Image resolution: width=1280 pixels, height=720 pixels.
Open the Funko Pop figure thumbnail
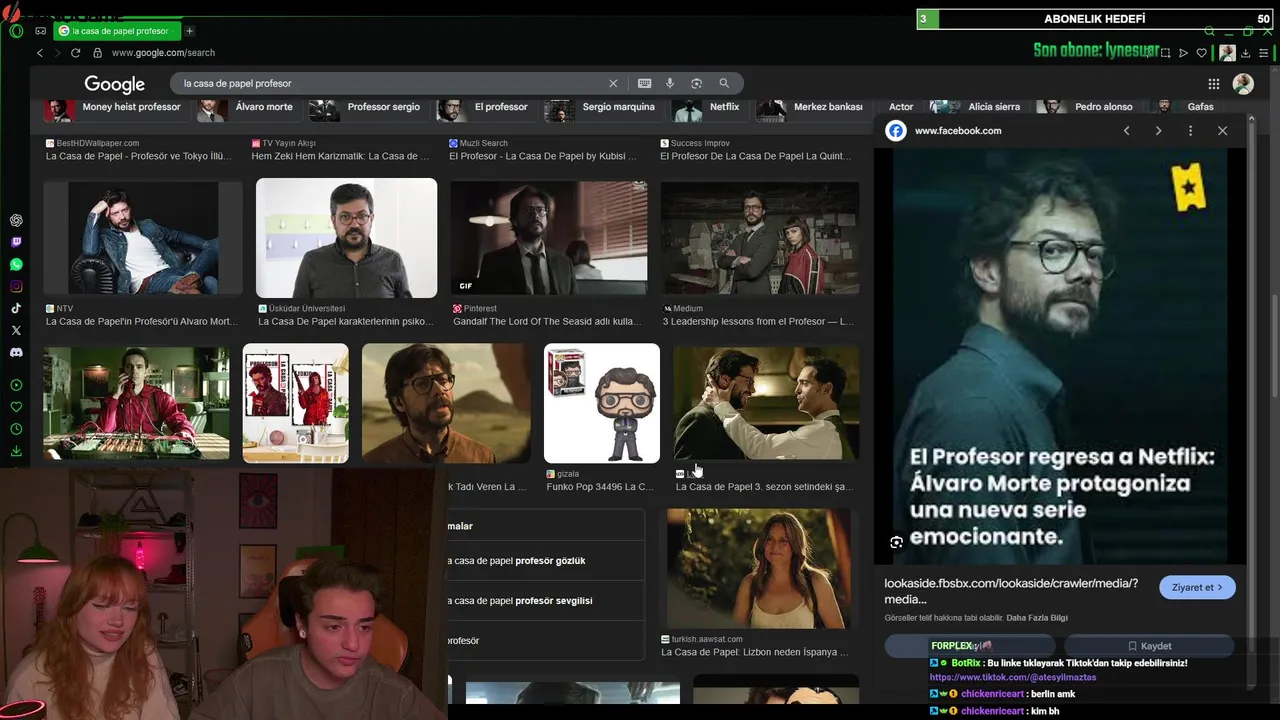[x=602, y=403]
